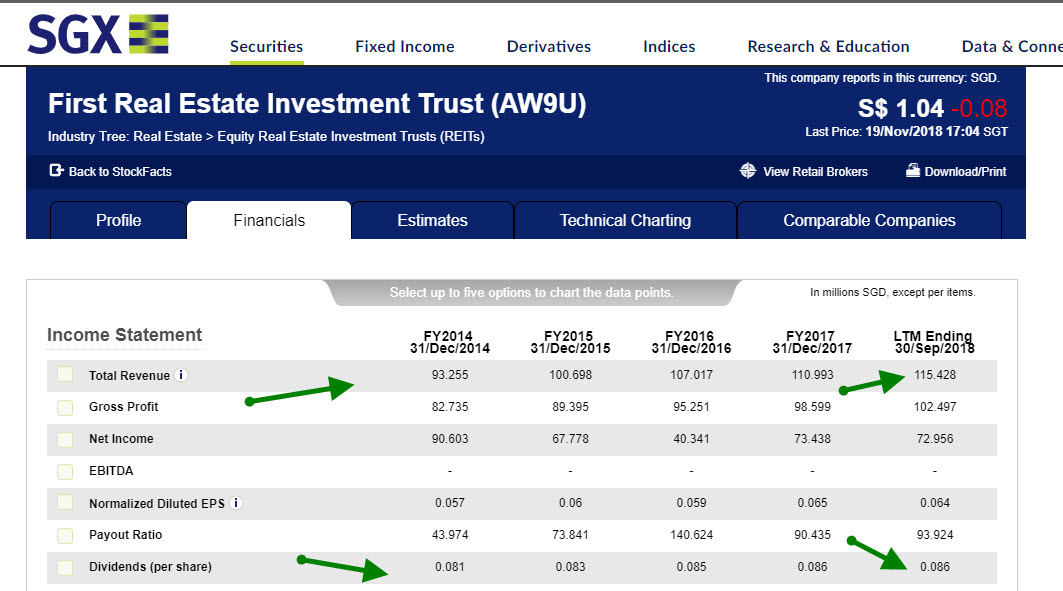
Task: Open the Research & Education menu
Action: coord(828,46)
